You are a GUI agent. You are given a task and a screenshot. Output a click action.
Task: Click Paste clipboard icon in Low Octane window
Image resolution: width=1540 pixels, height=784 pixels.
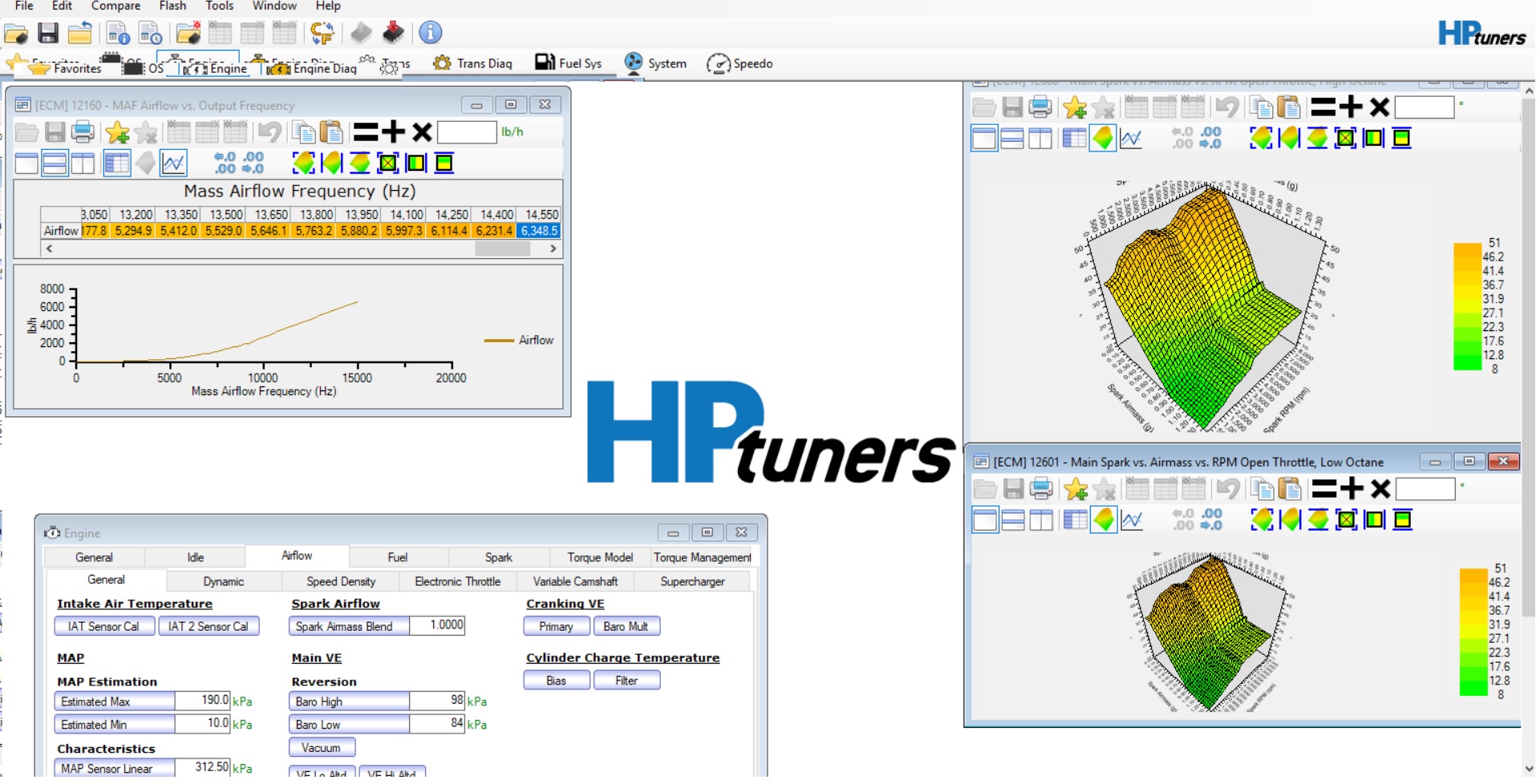point(1289,488)
